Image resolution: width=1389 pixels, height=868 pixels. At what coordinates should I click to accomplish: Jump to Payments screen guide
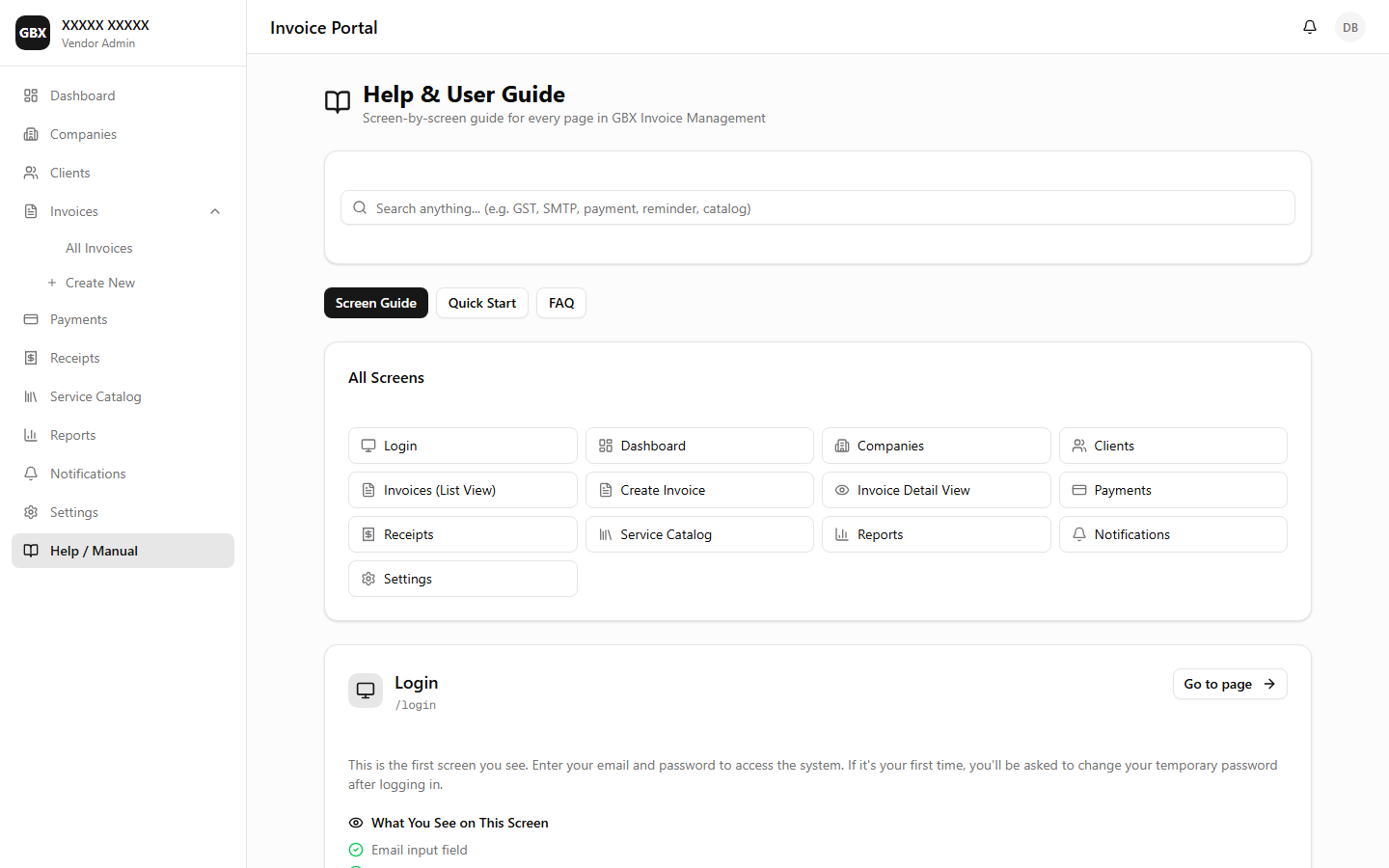tap(1173, 490)
